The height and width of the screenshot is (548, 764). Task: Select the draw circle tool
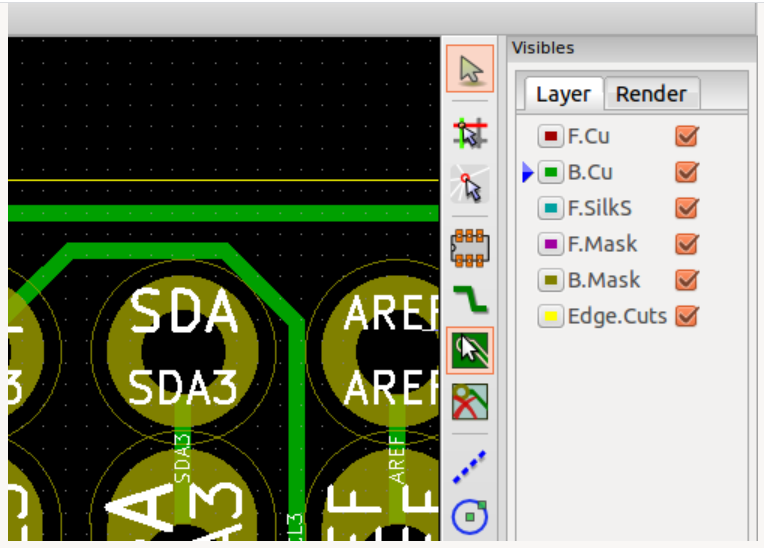470,517
